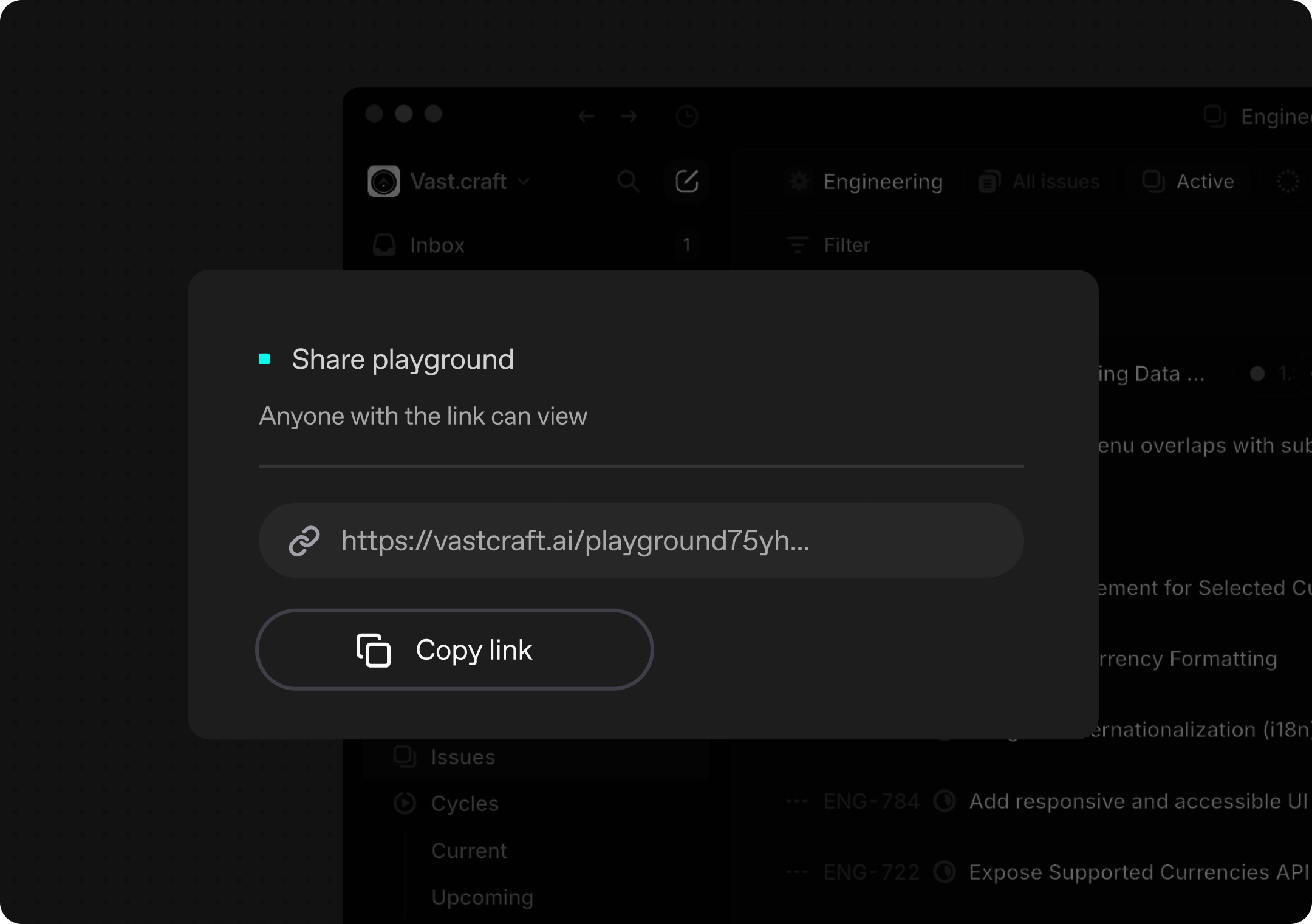Navigate forward with the right arrow
Screen dimensions: 1312x924
[629, 116]
